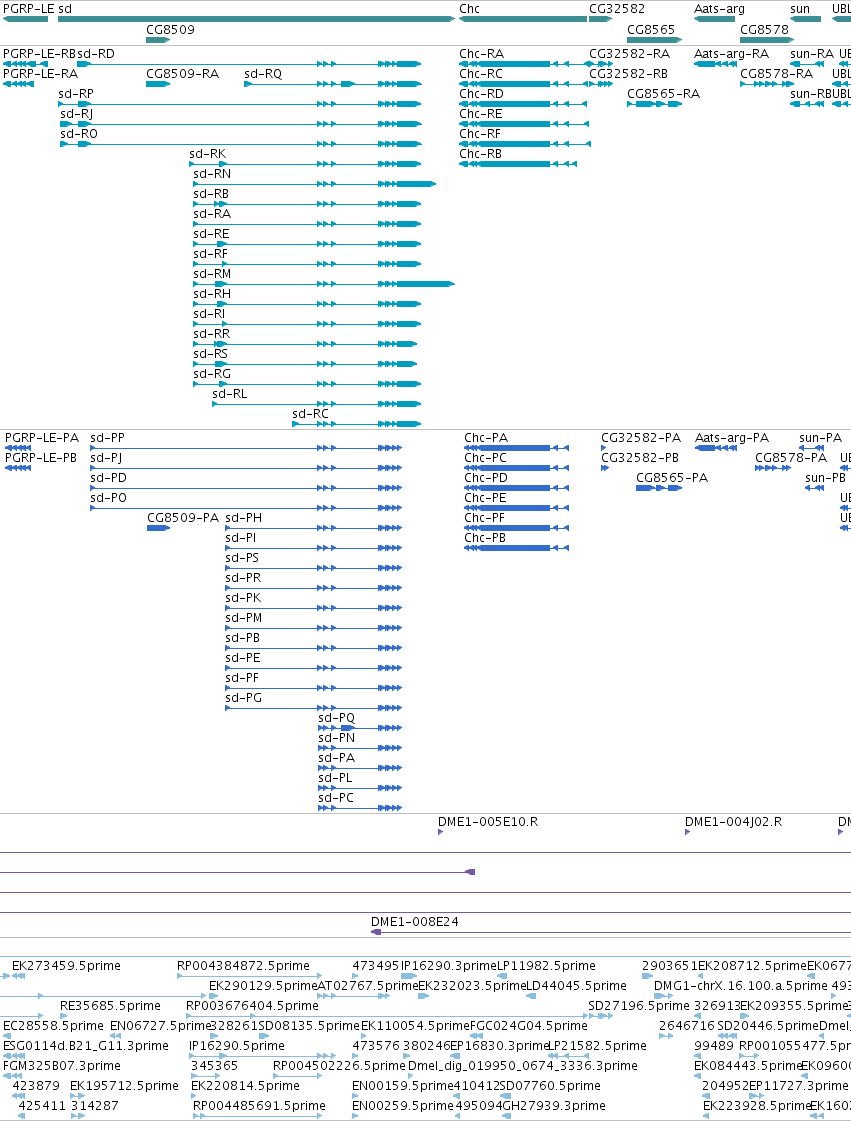Click transcript sd-RM label

point(212,274)
